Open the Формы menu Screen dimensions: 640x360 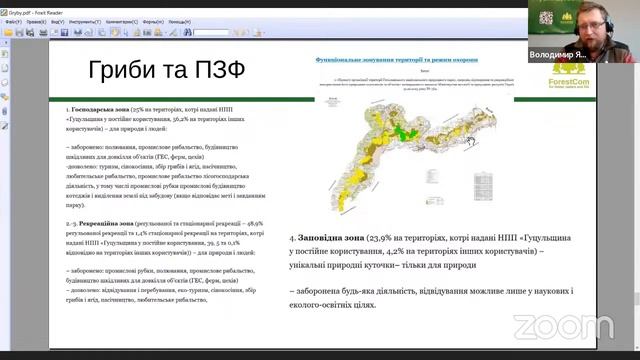click(x=153, y=22)
